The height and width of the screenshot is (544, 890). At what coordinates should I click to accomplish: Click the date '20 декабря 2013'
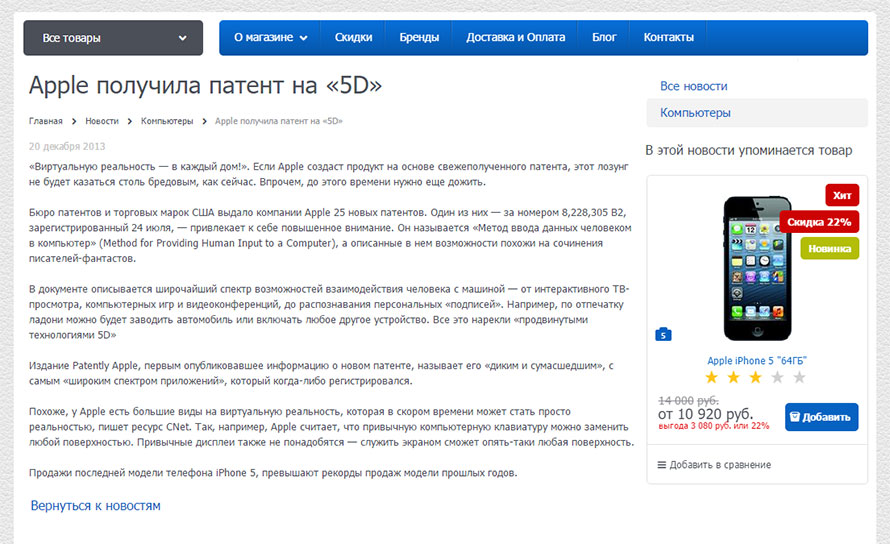tap(67, 147)
